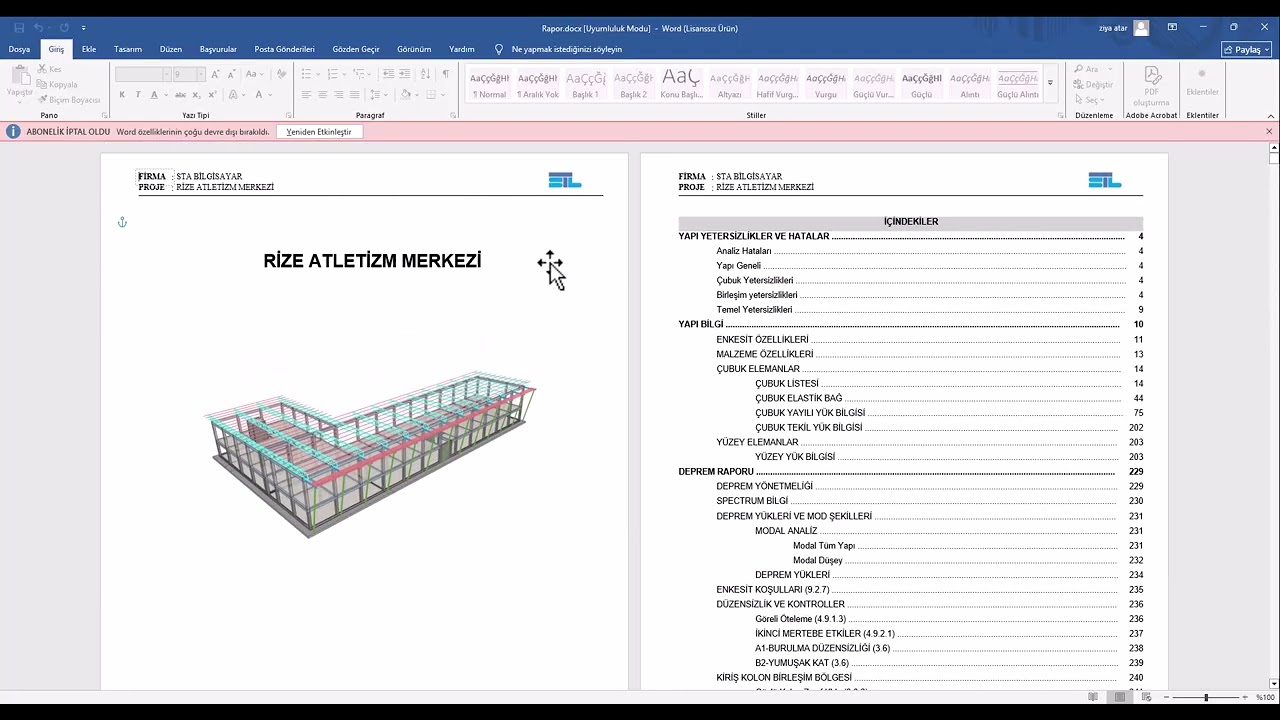The image size is (1280, 720).
Task: Click the sort A-Z icon
Action: 426,74
